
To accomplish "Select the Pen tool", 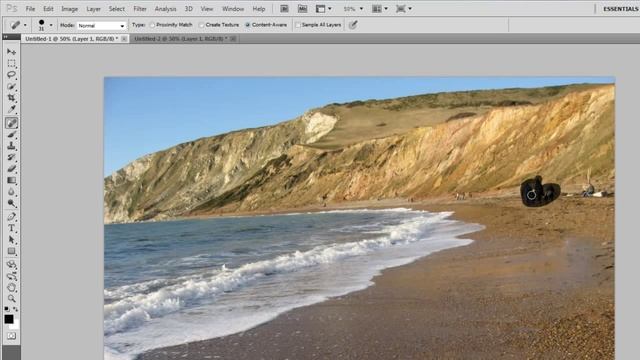I will point(11,217).
